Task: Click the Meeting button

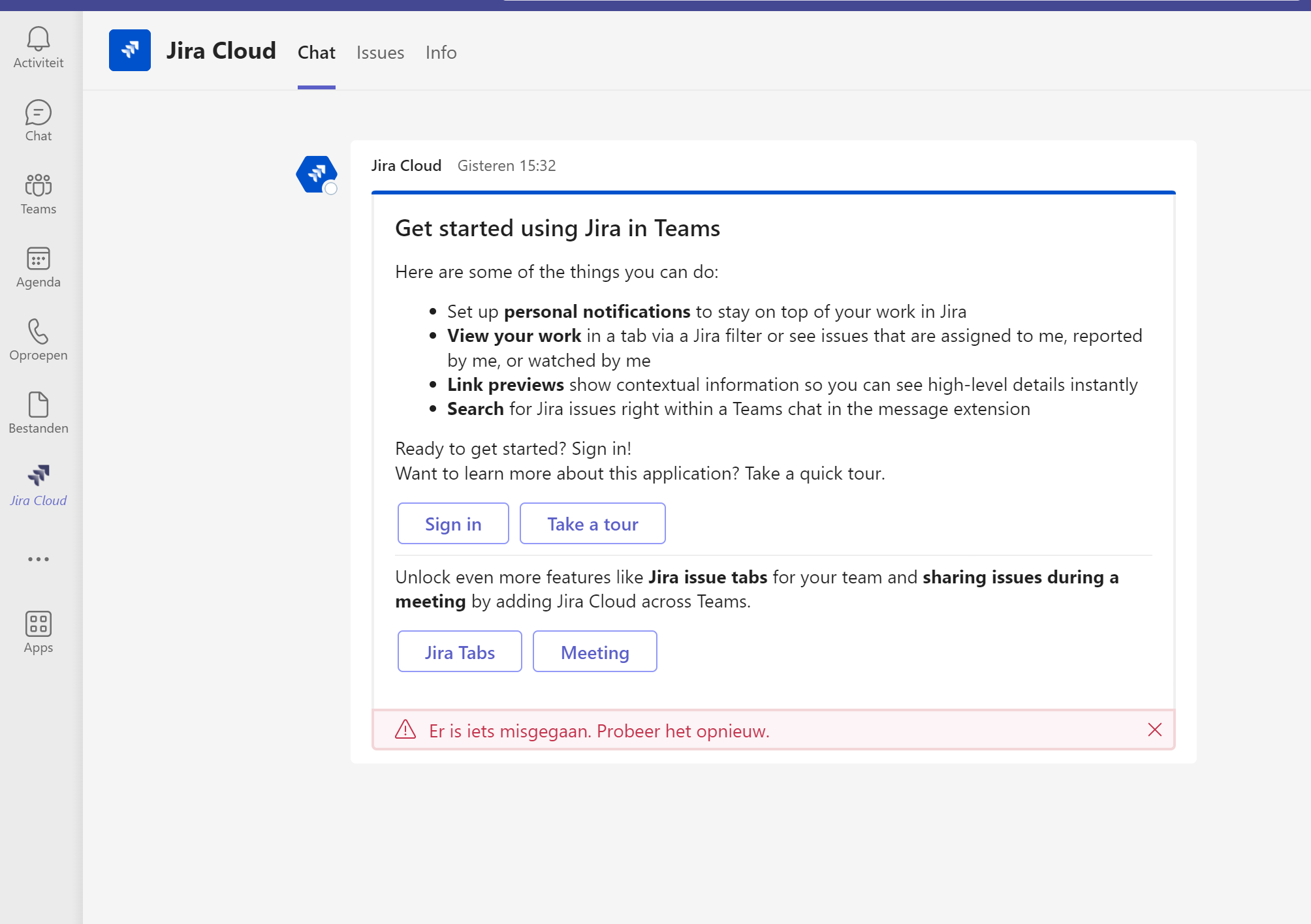Action: (x=594, y=651)
